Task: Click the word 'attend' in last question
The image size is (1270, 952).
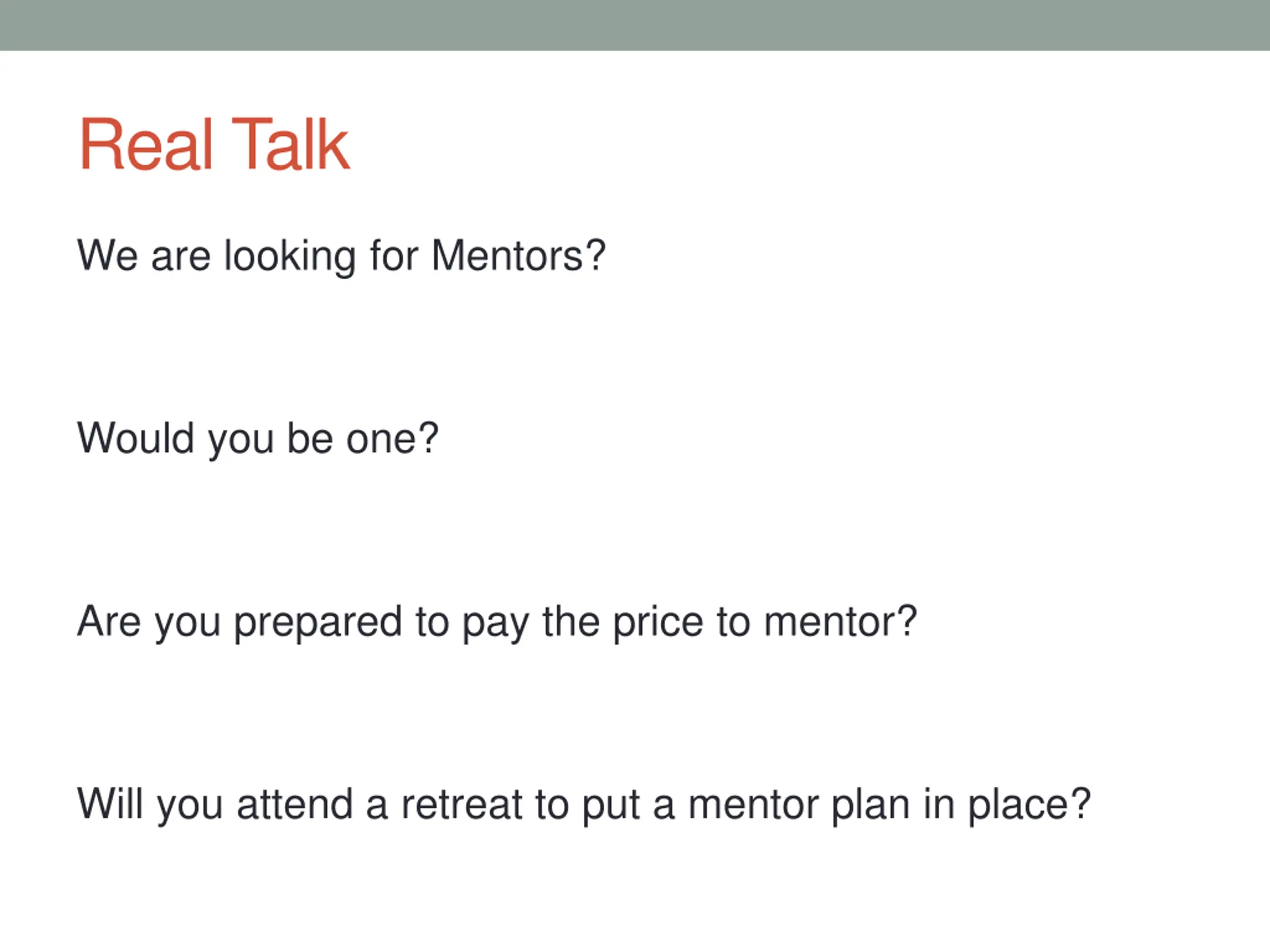Action: pos(295,804)
